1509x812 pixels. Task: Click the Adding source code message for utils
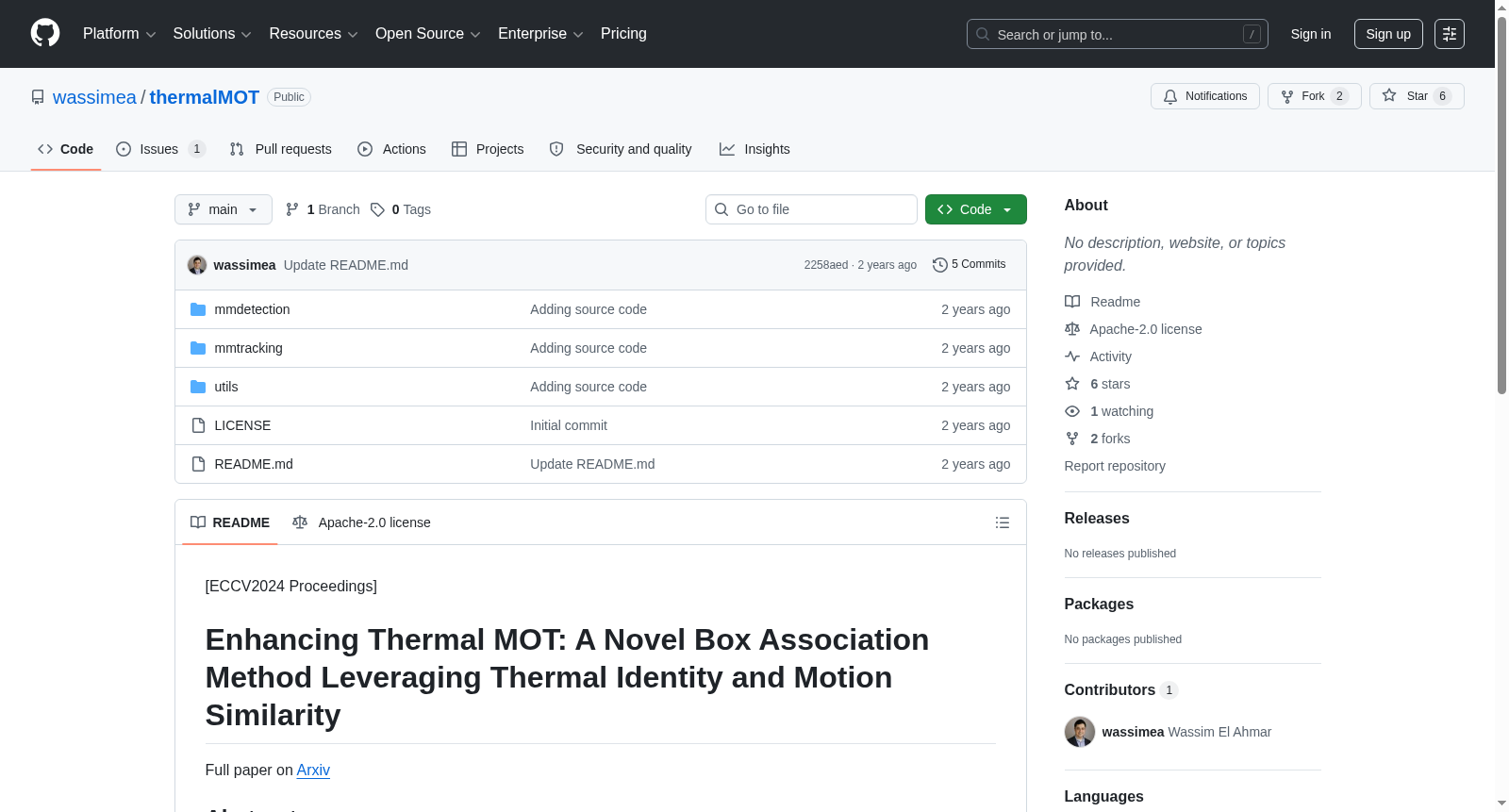click(x=589, y=387)
